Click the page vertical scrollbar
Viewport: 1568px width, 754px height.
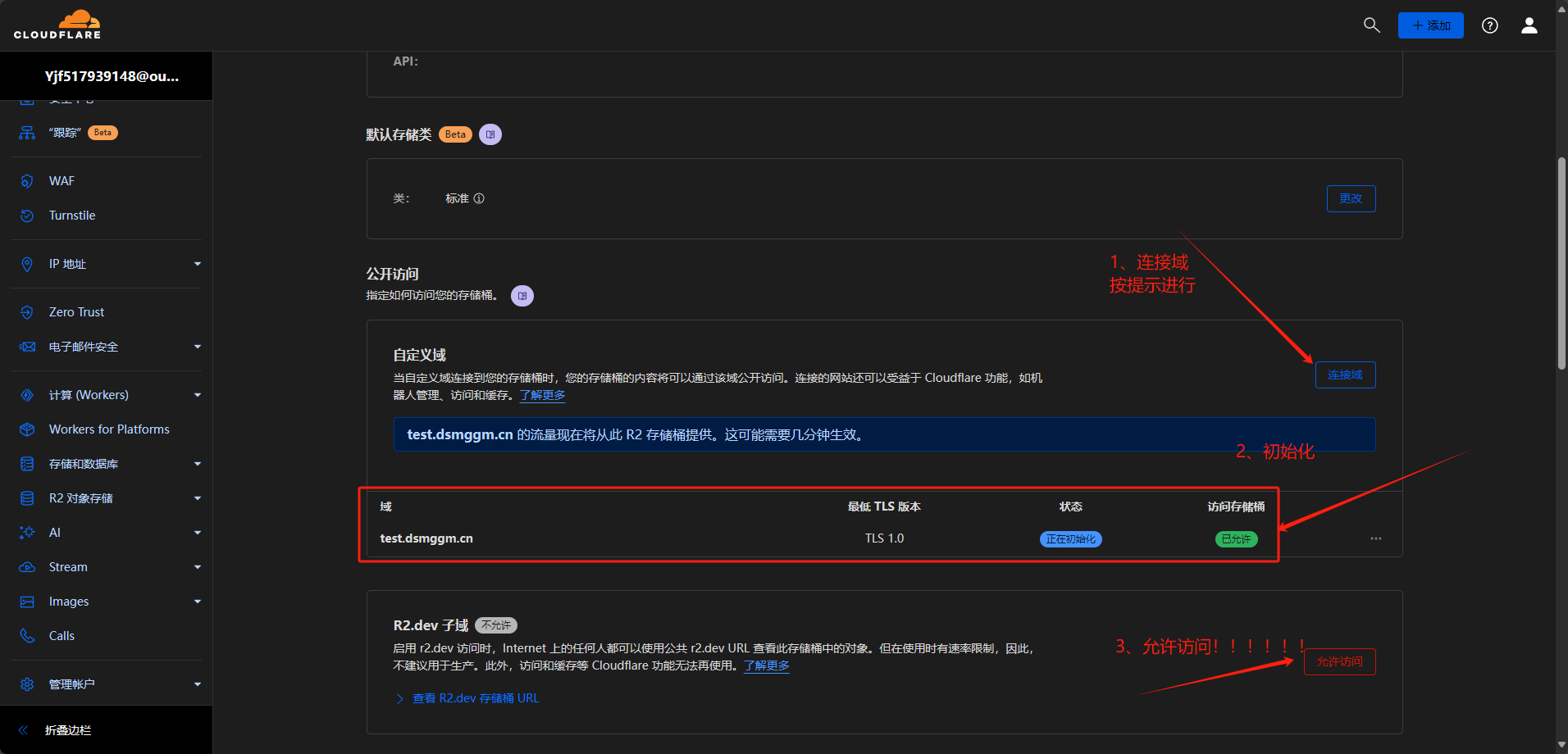(1561, 262)
